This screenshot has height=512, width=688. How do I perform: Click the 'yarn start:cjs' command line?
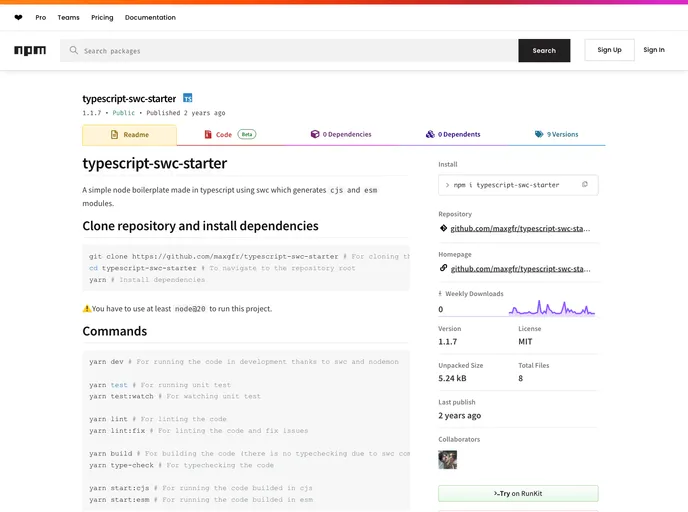point(201,488)
